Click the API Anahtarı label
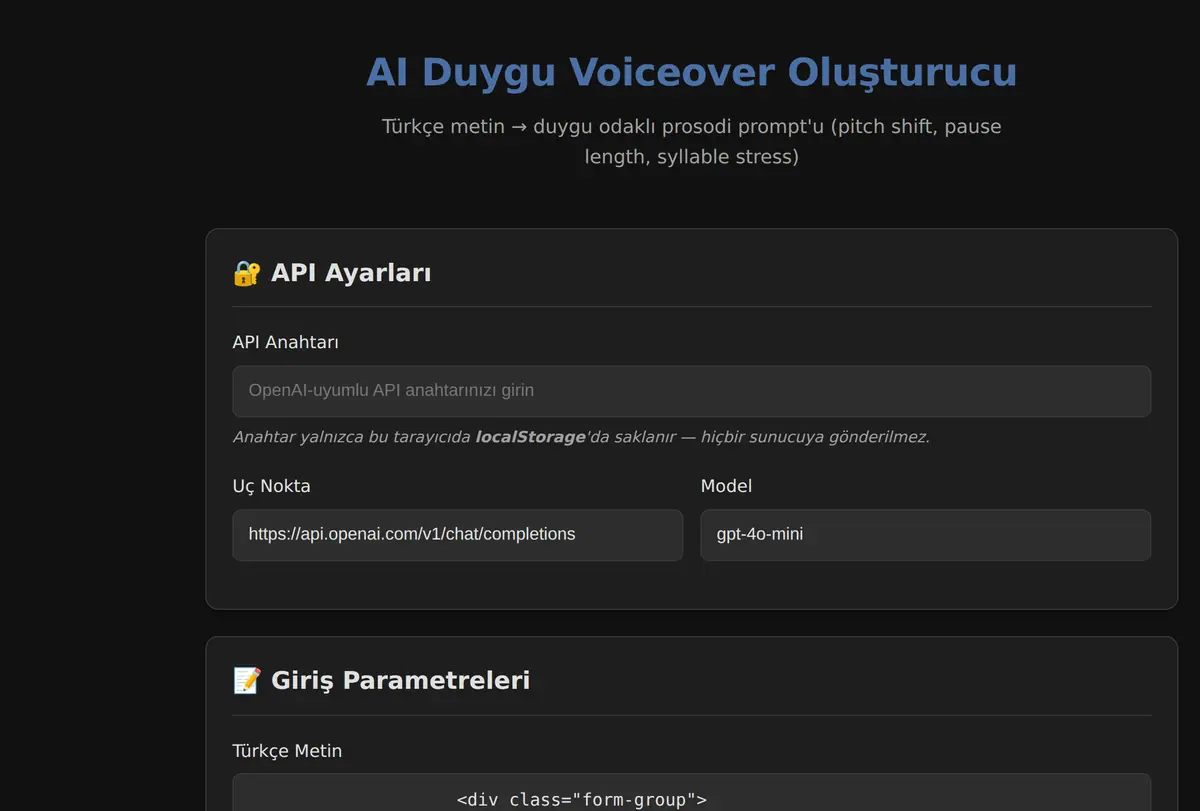Screen dimensions: 1200x811 pyautogui.click(x=285, y=342)
